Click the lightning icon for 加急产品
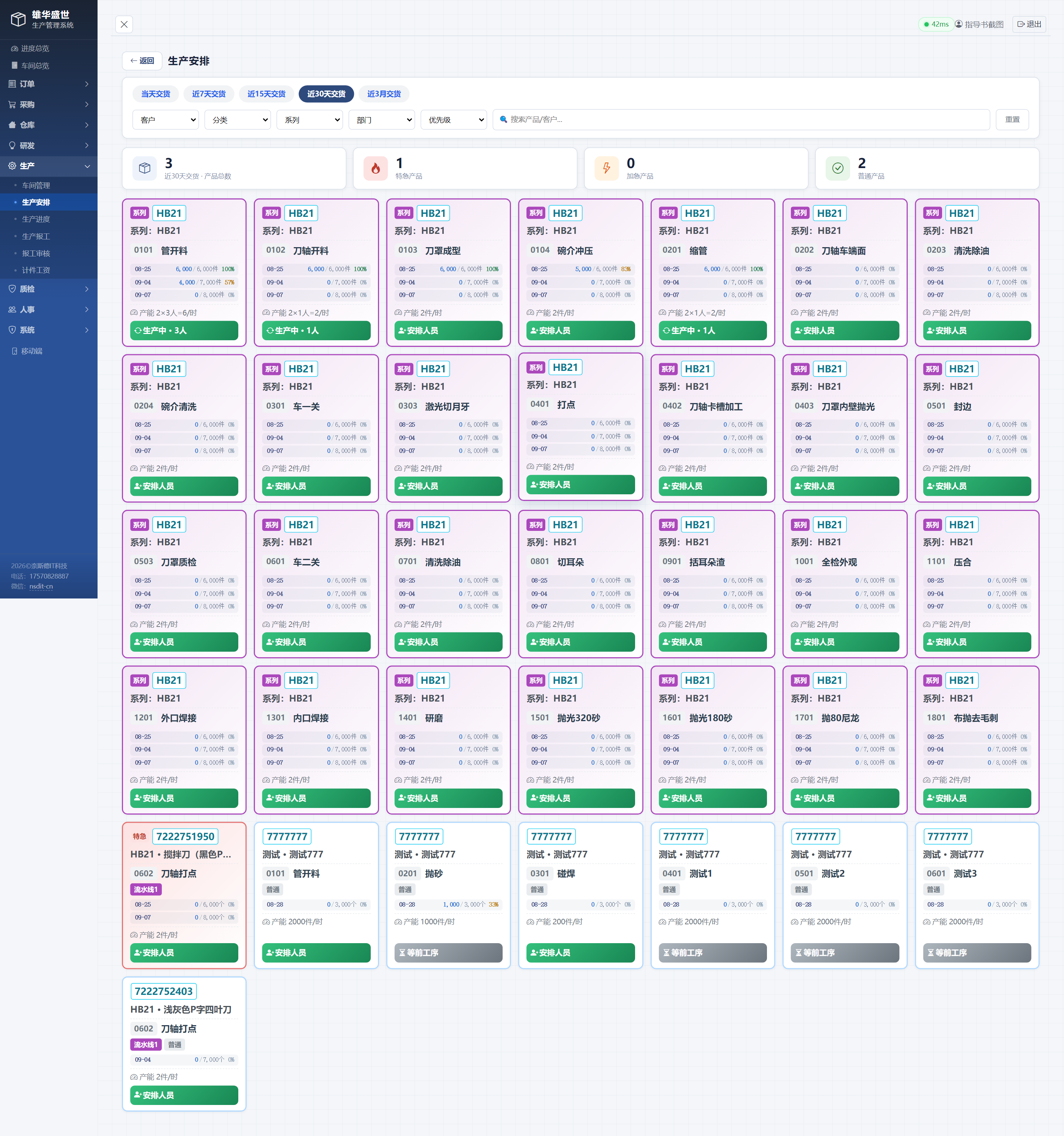This screenshot has width=1064, height=1136. tap(607, 168)
